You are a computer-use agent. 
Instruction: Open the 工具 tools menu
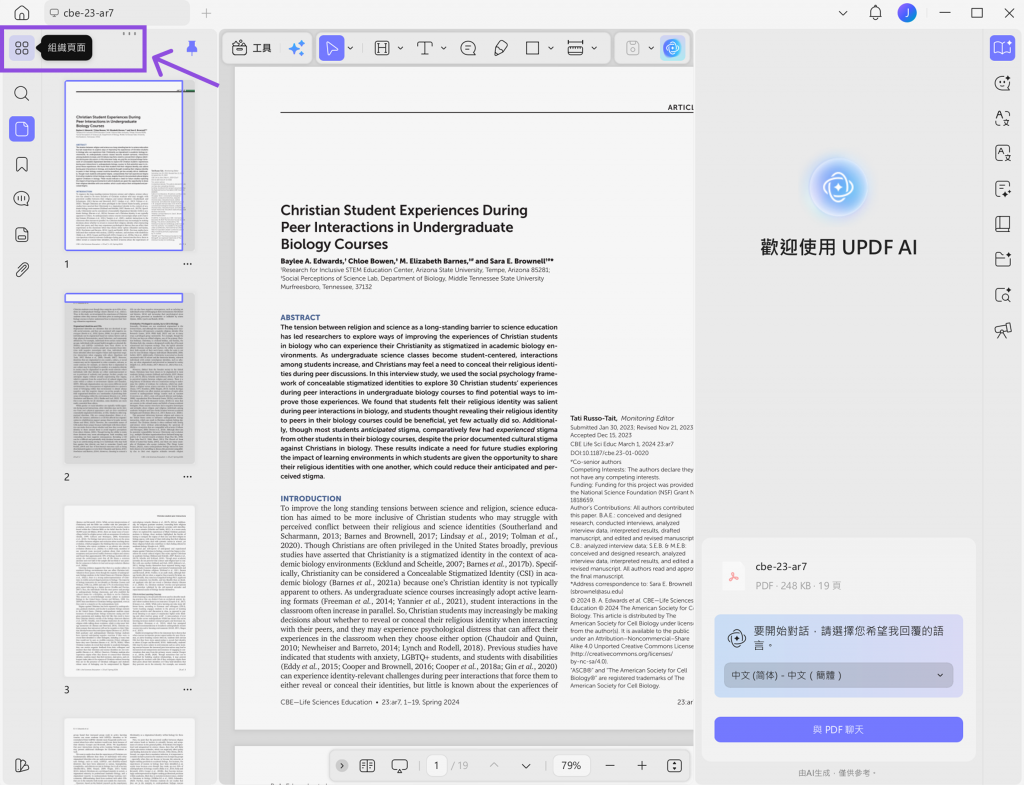pyautogui.click(x=251, y=48)
